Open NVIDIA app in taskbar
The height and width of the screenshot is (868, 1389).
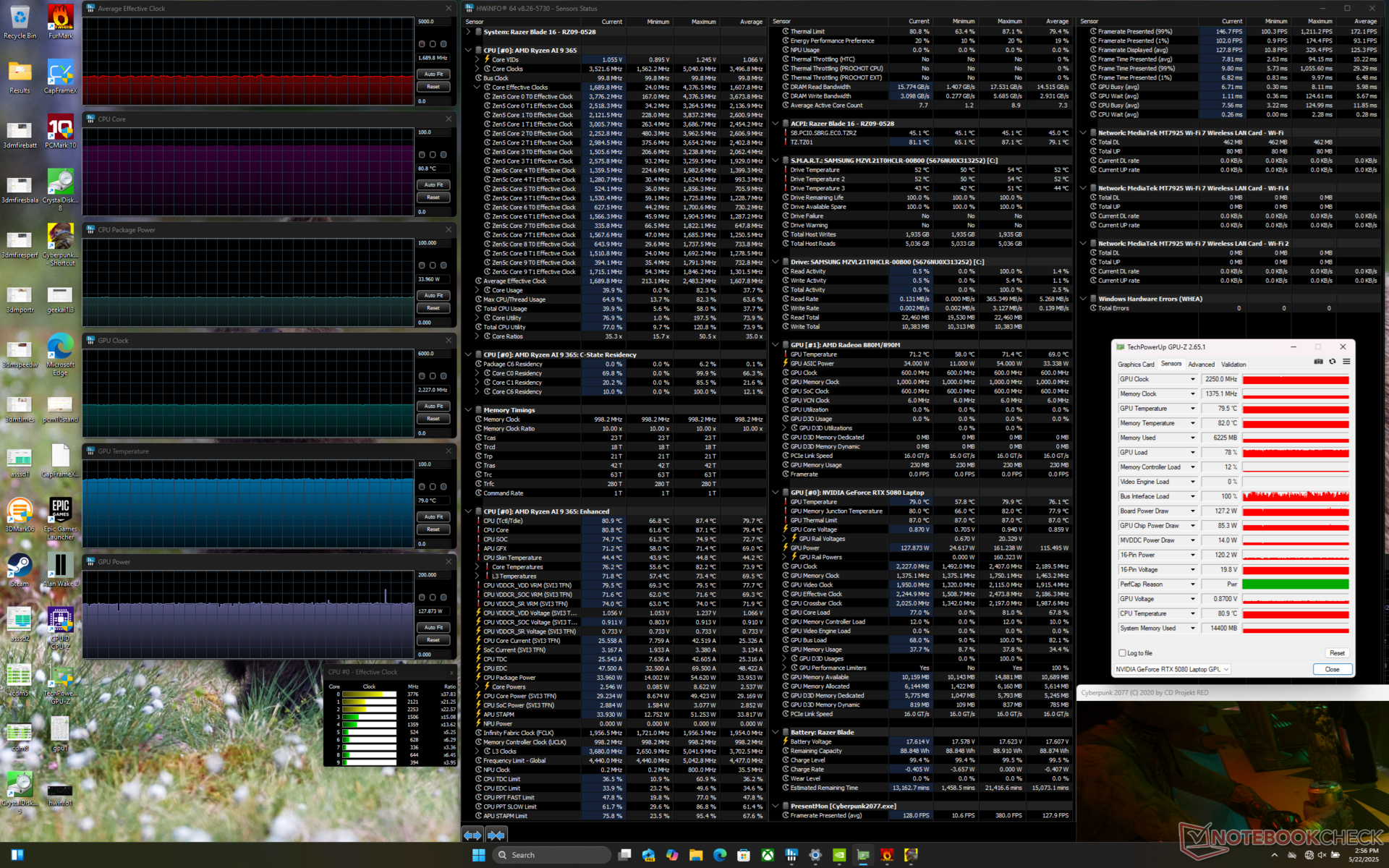click(839, 855)
